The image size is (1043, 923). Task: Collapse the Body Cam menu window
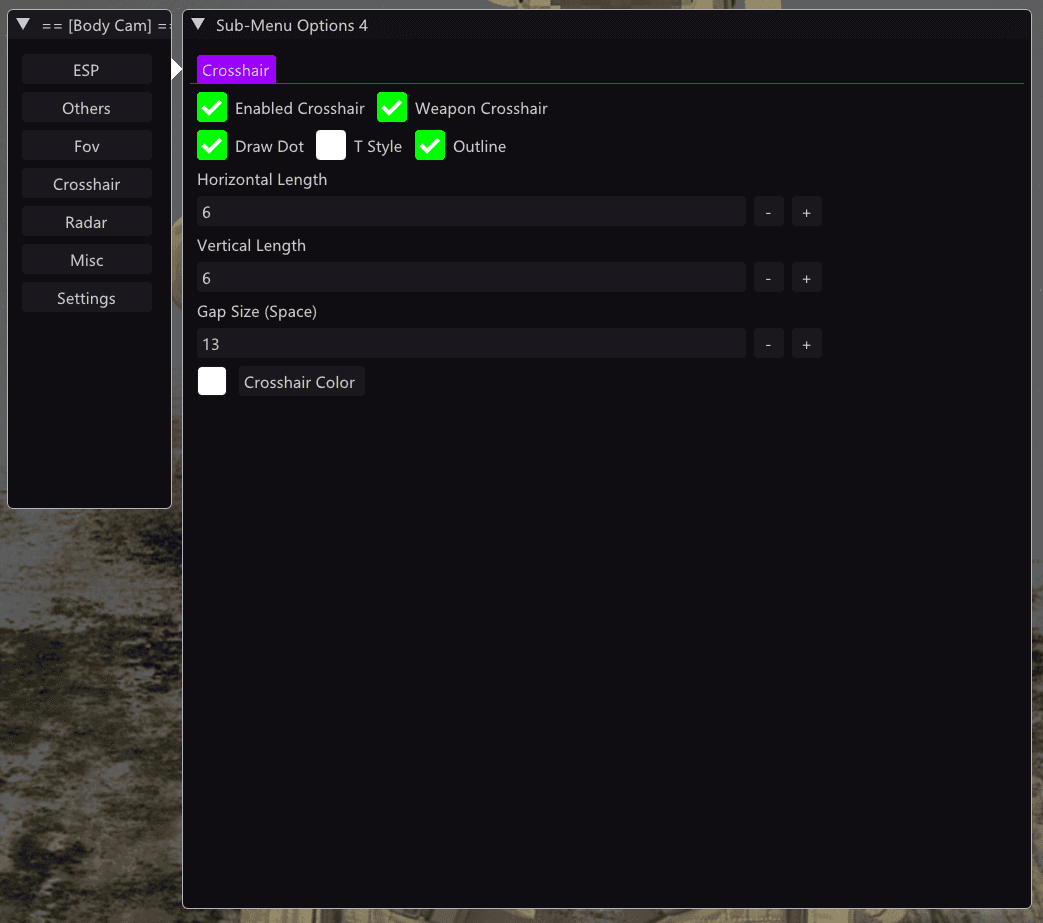pos(23,25)
